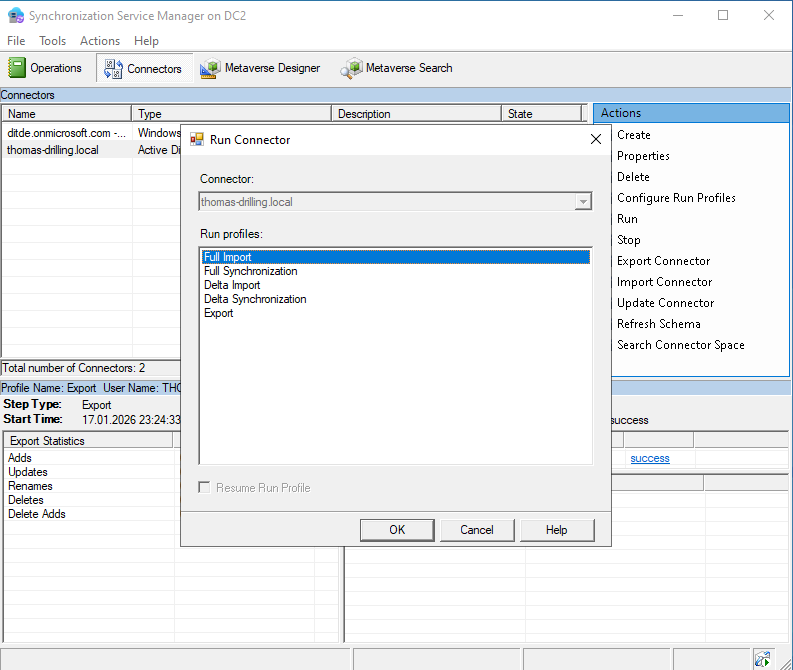
Task: Sort by Description column header
Action: 417,114
